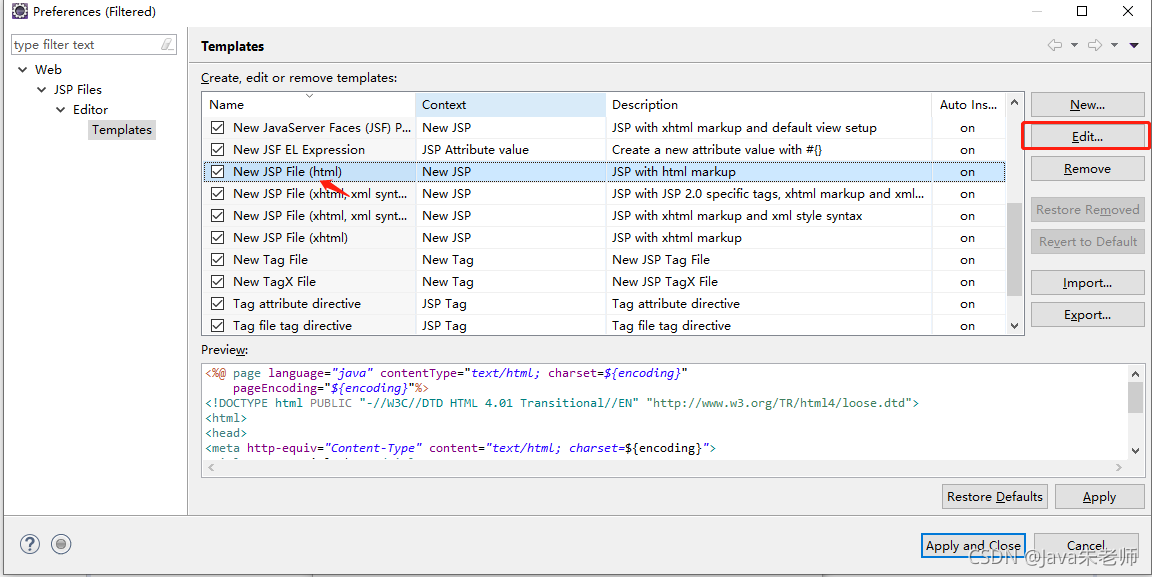
Task: Click the Import... button
Action: click(1087, 283)
